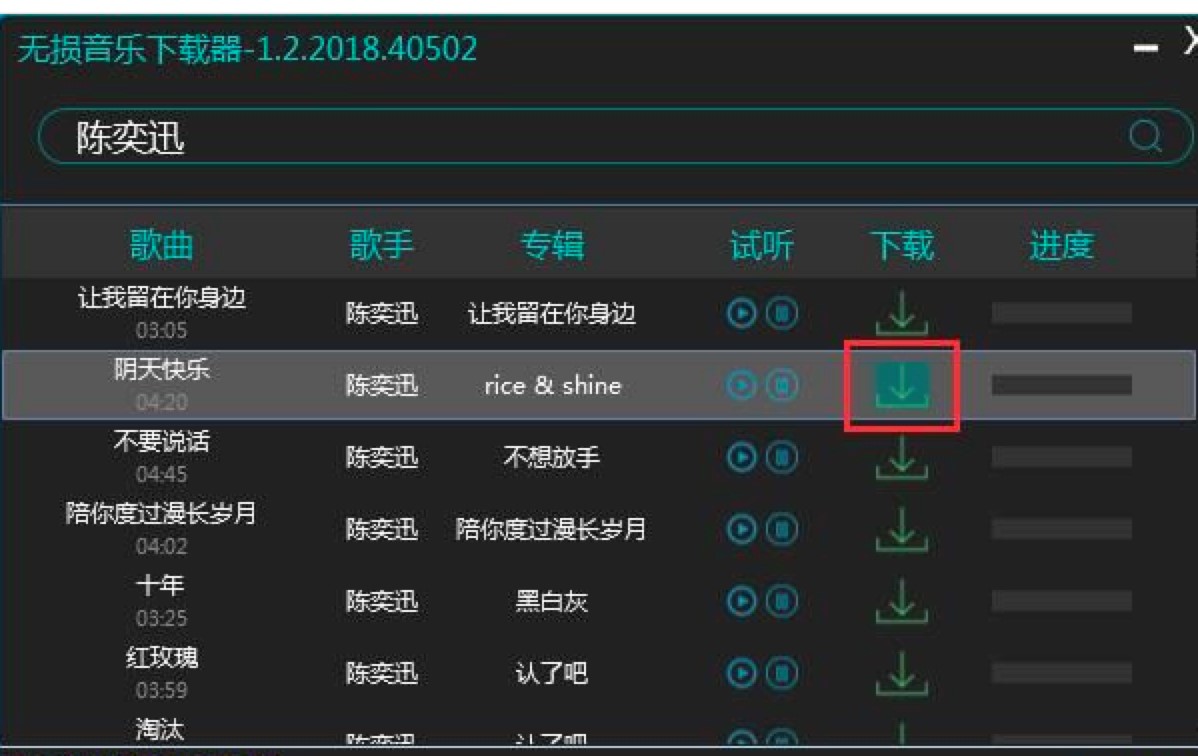
Task: Select the 十年 song row
Action: point(599,601)
